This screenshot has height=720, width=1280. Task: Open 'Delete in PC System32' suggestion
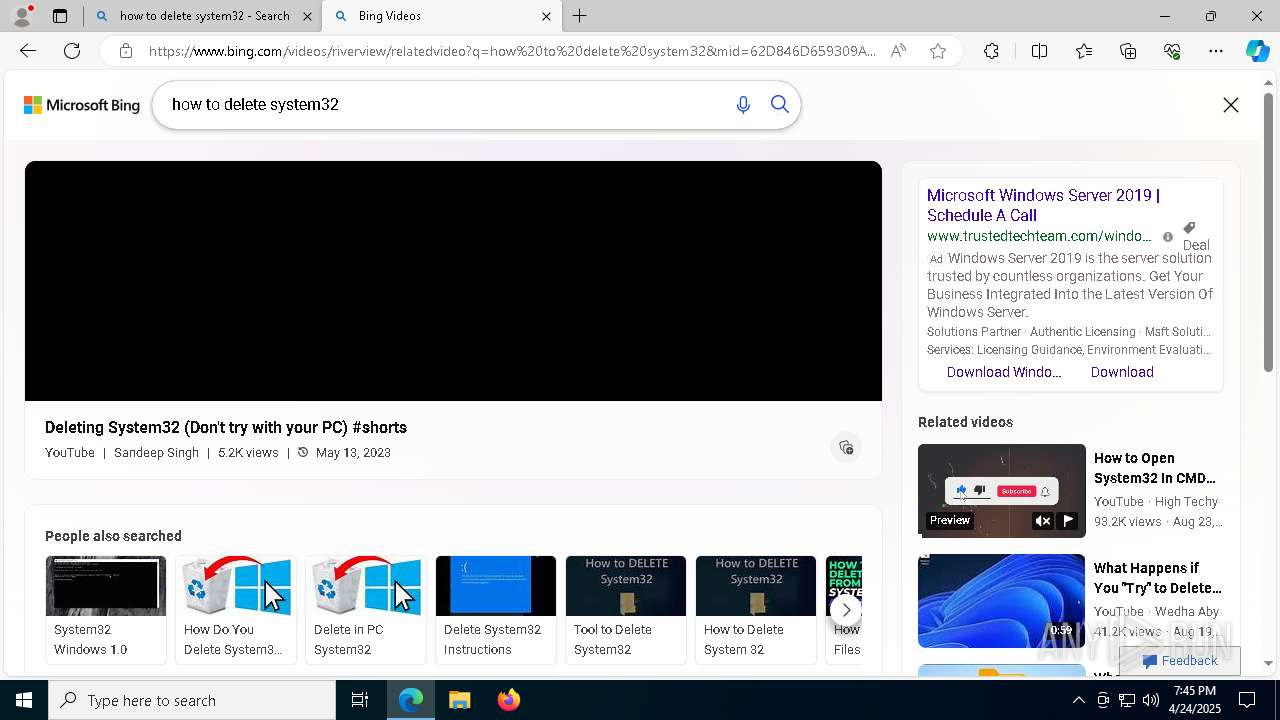tap(366, 610)
